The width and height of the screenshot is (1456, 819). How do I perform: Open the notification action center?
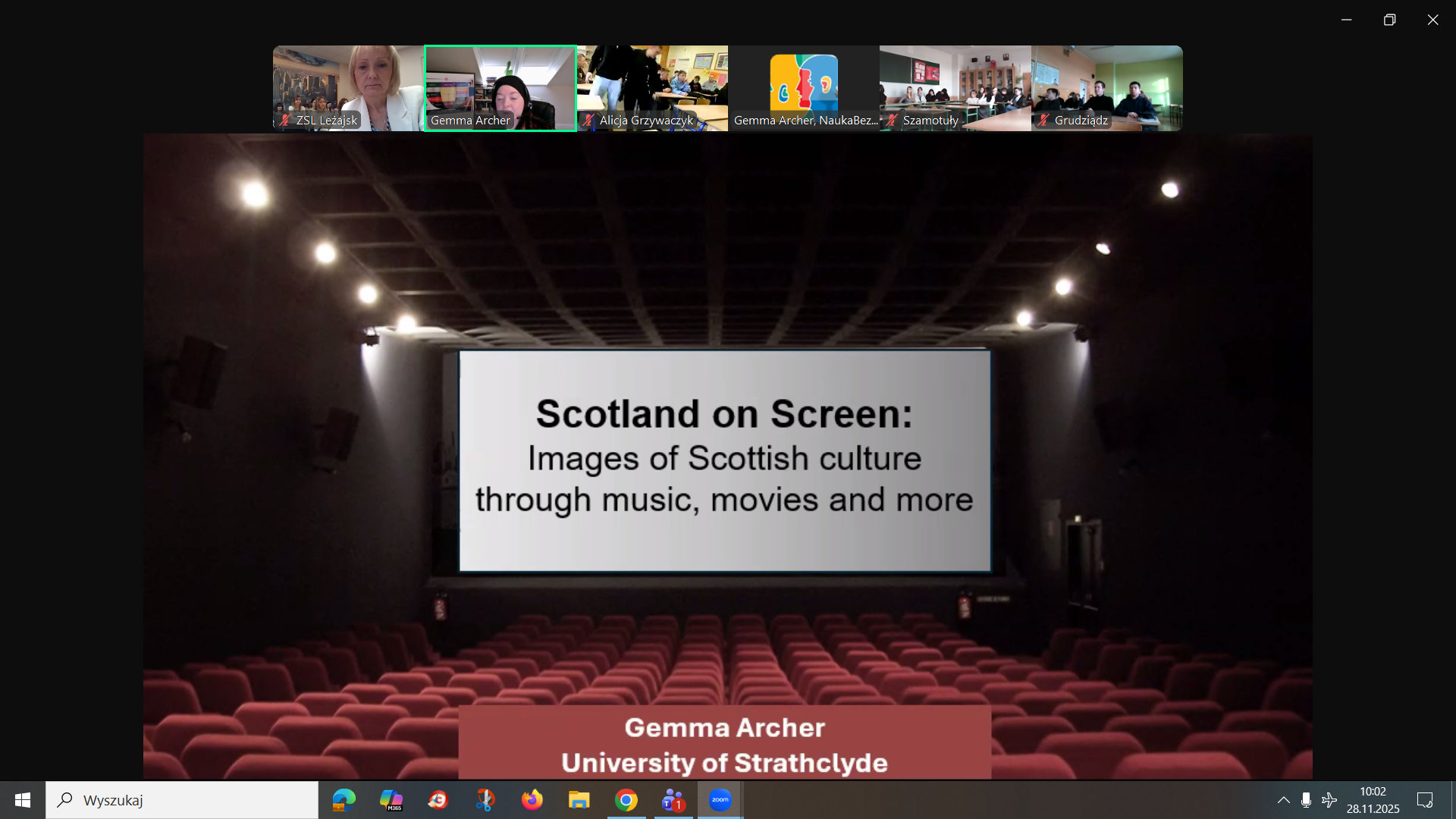point(1425,800)
